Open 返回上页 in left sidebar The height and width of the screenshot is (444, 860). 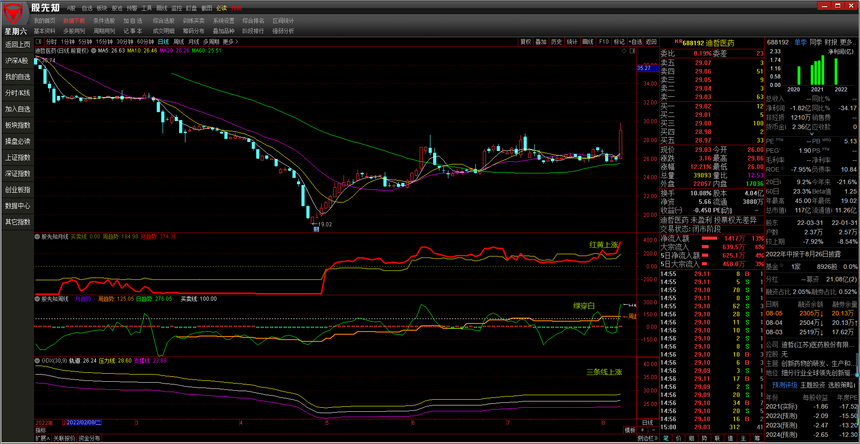click(x=17, y=44)
